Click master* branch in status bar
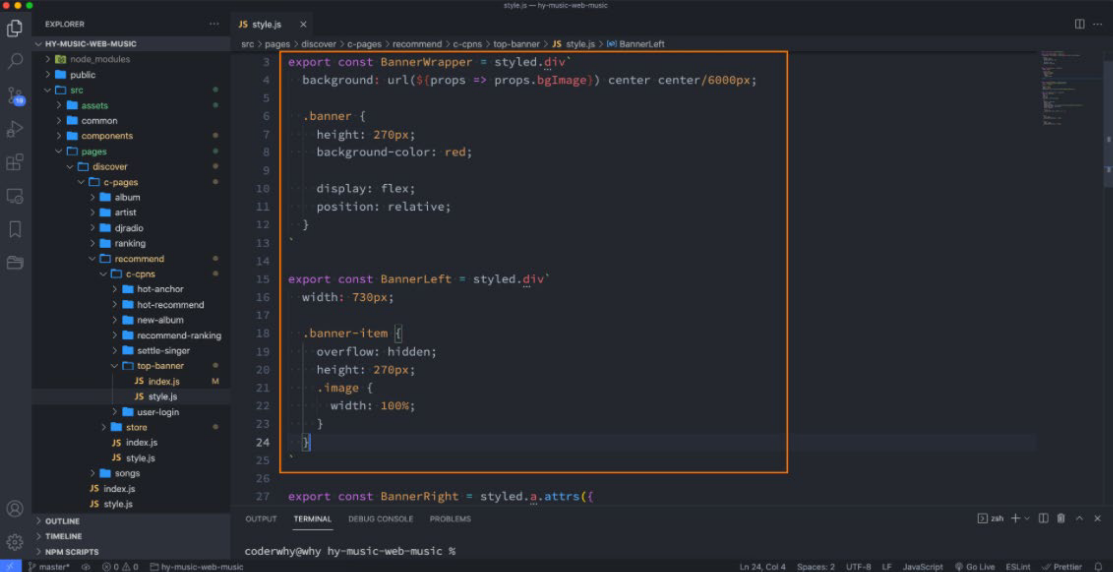 point(48,566)
